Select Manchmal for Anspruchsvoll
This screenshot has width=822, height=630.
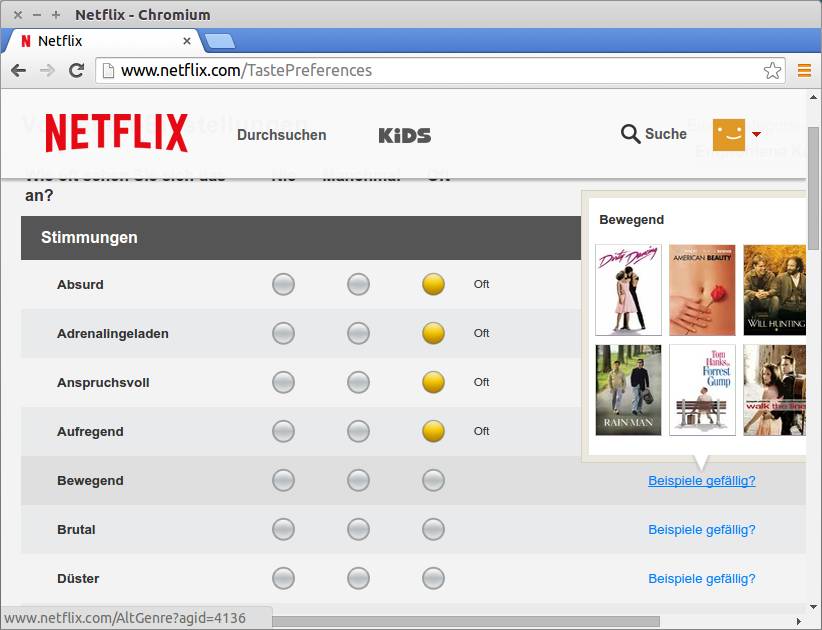click(359, 382)
